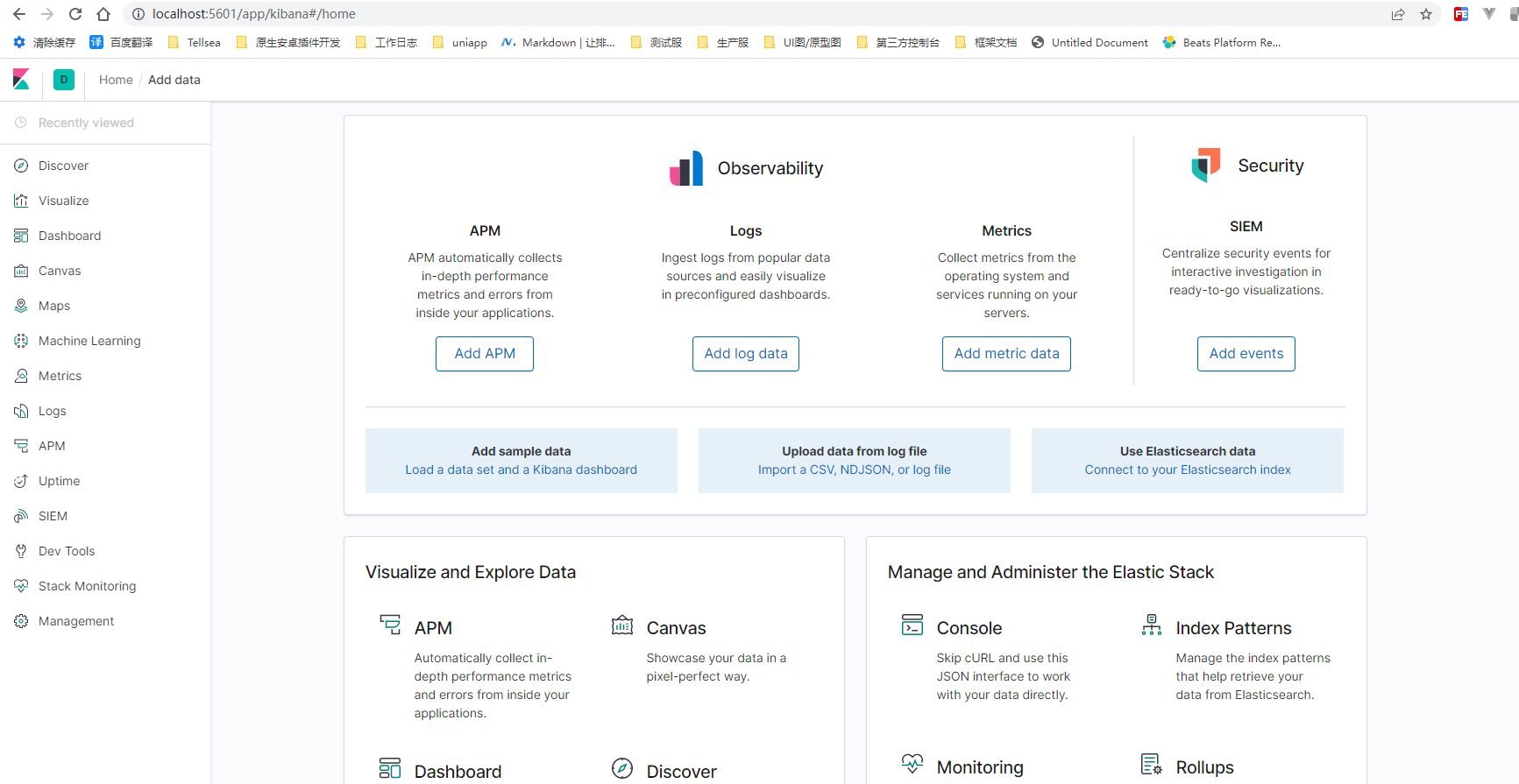Click the Console terminal icon
Screen dimensions: 1519x784
[x=912, y=625]
